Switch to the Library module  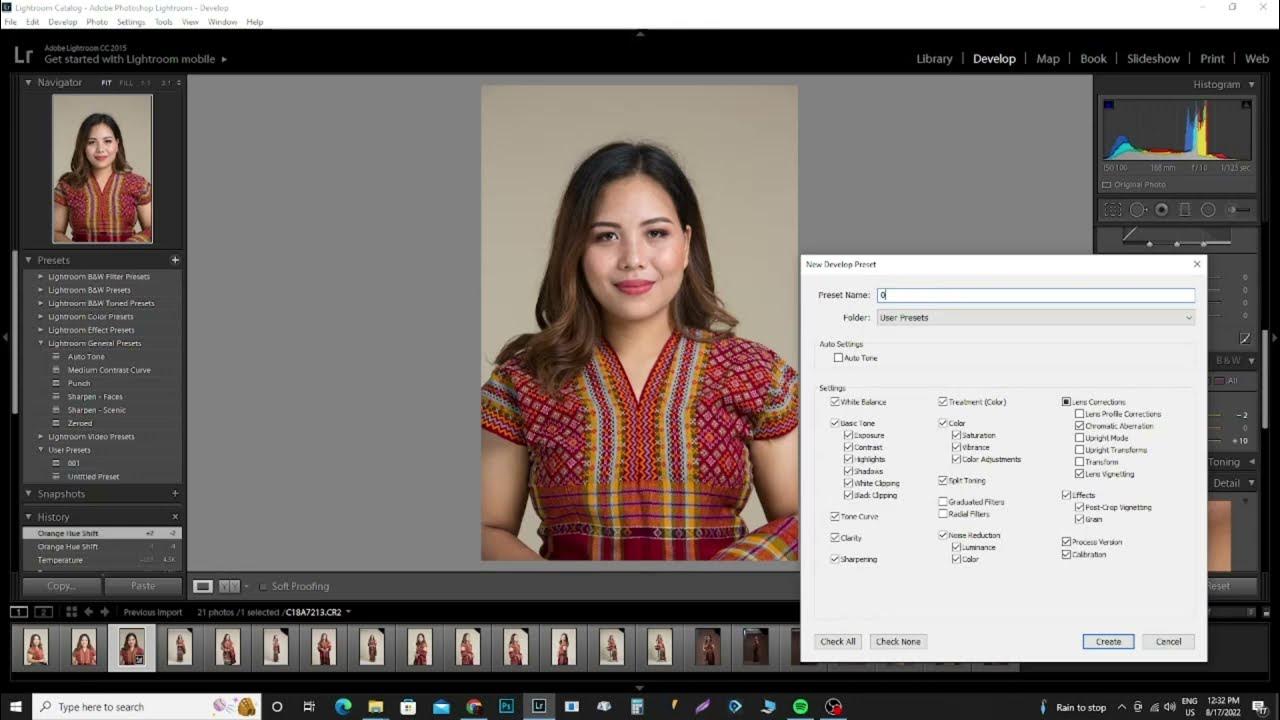click(933, 58)
